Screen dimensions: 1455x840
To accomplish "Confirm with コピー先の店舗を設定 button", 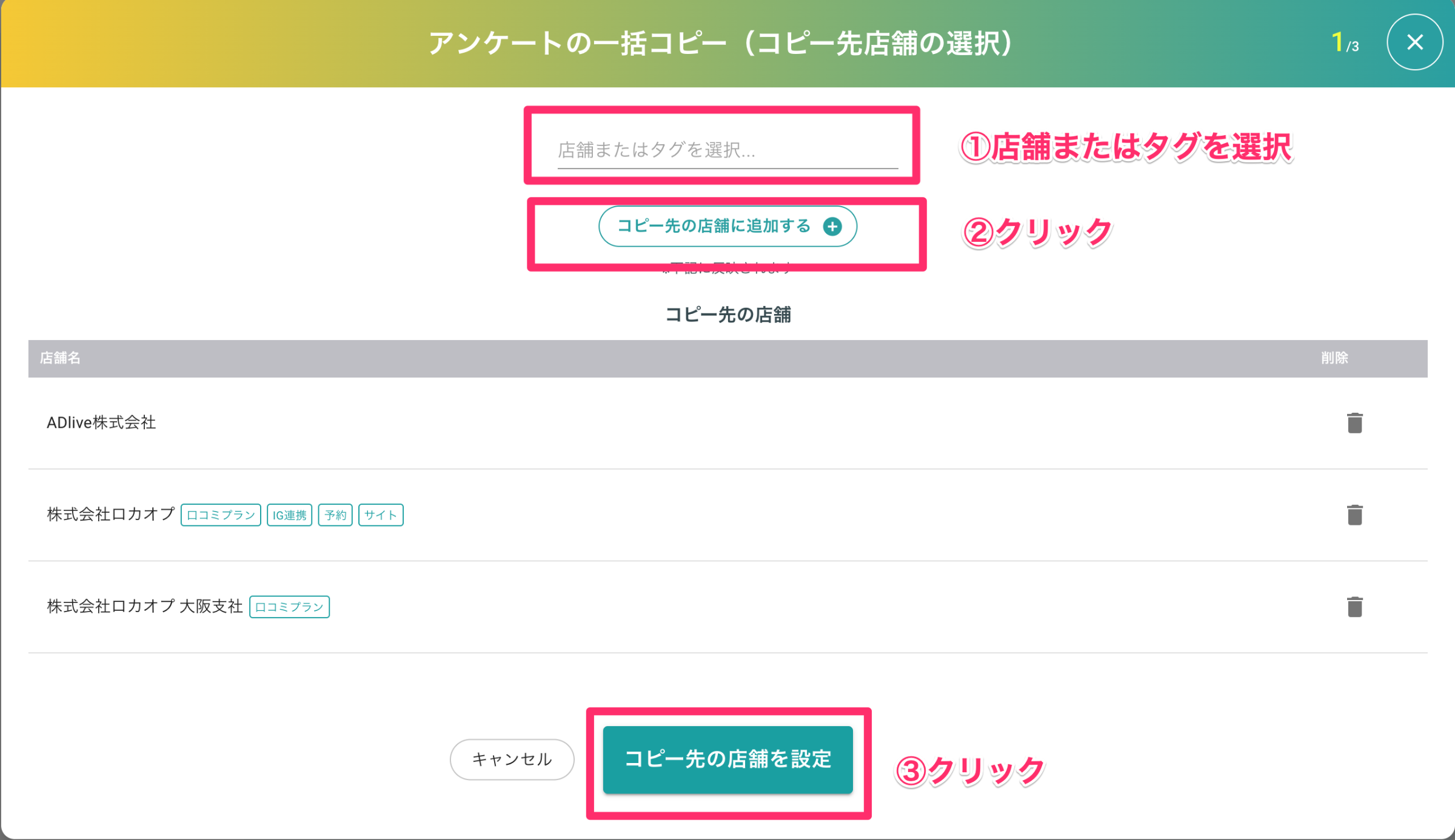I will tap(727, 759).
